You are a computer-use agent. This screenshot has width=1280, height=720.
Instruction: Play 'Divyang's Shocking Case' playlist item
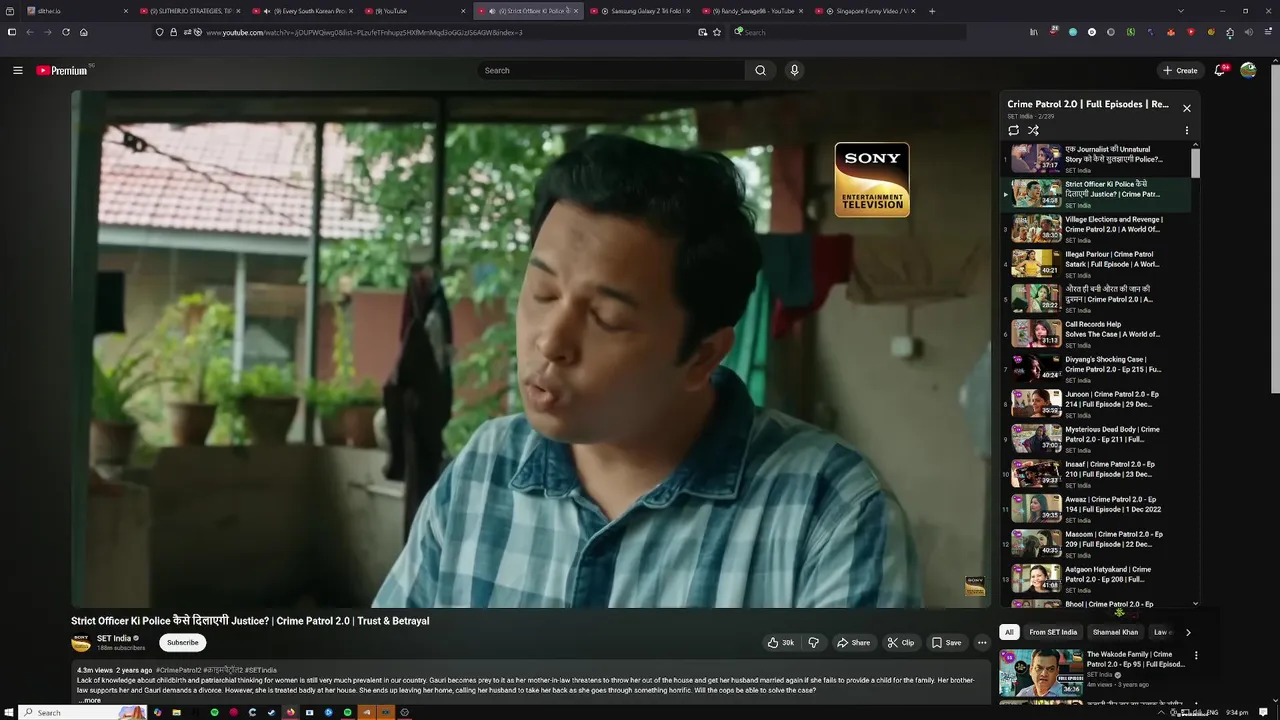coord(1098,369)
